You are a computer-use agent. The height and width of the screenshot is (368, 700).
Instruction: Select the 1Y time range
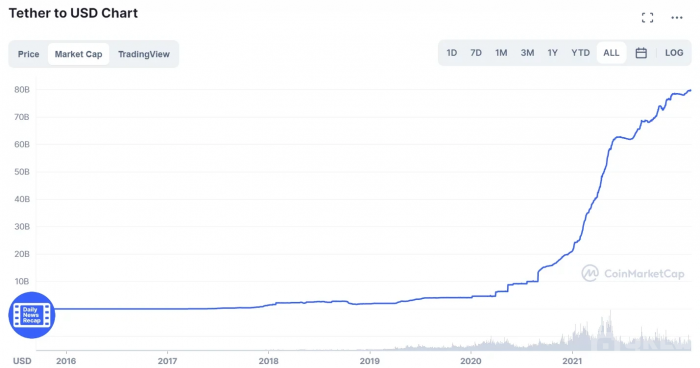click(x=553, y=53)
